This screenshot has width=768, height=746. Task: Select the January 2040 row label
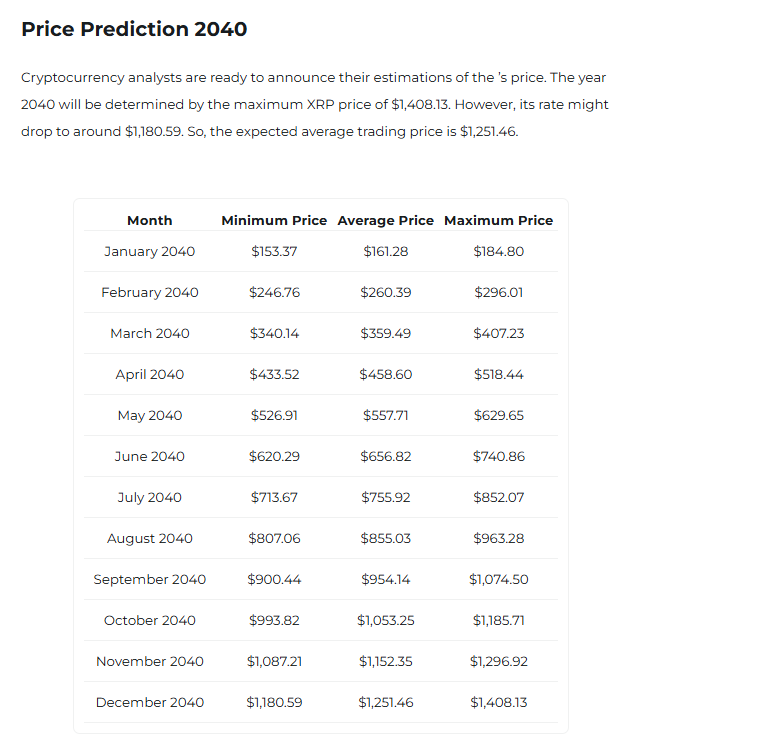[150, 251]
